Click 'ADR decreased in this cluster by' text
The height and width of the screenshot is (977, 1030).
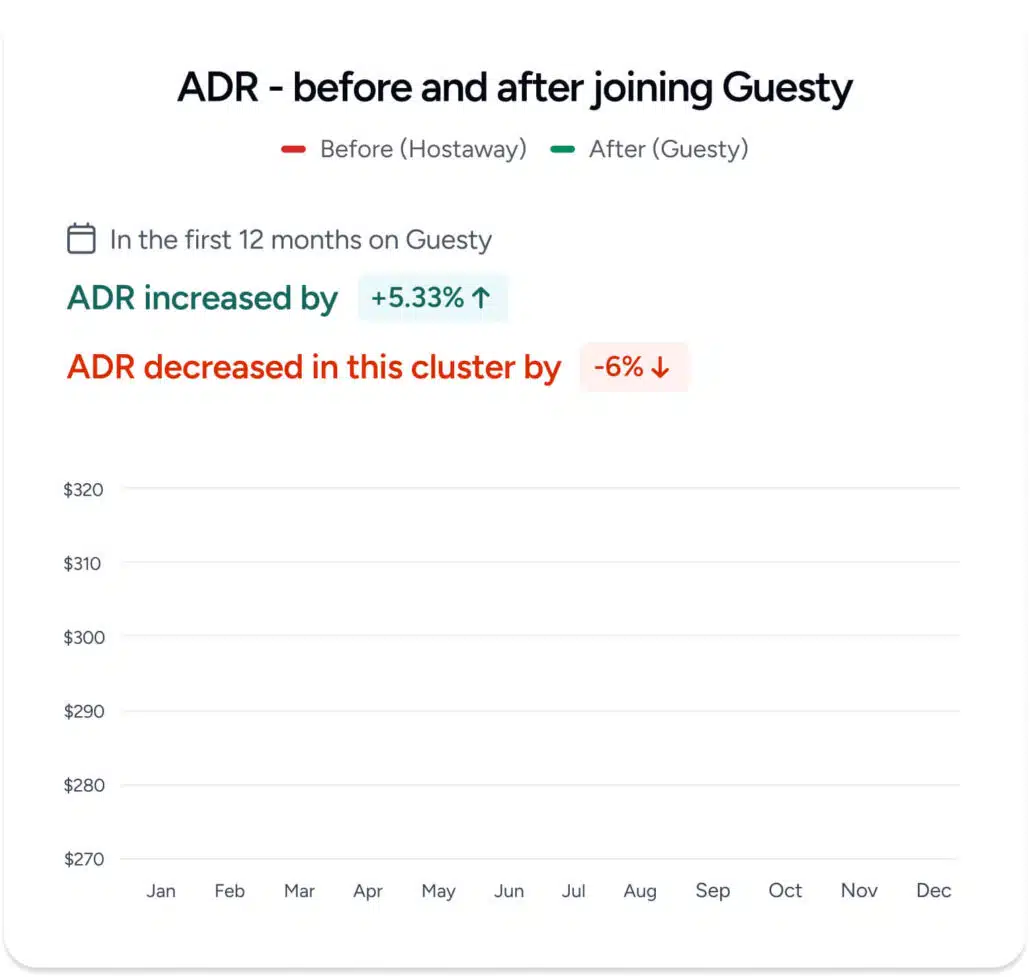pyautogui.click(x=314, y=367)
